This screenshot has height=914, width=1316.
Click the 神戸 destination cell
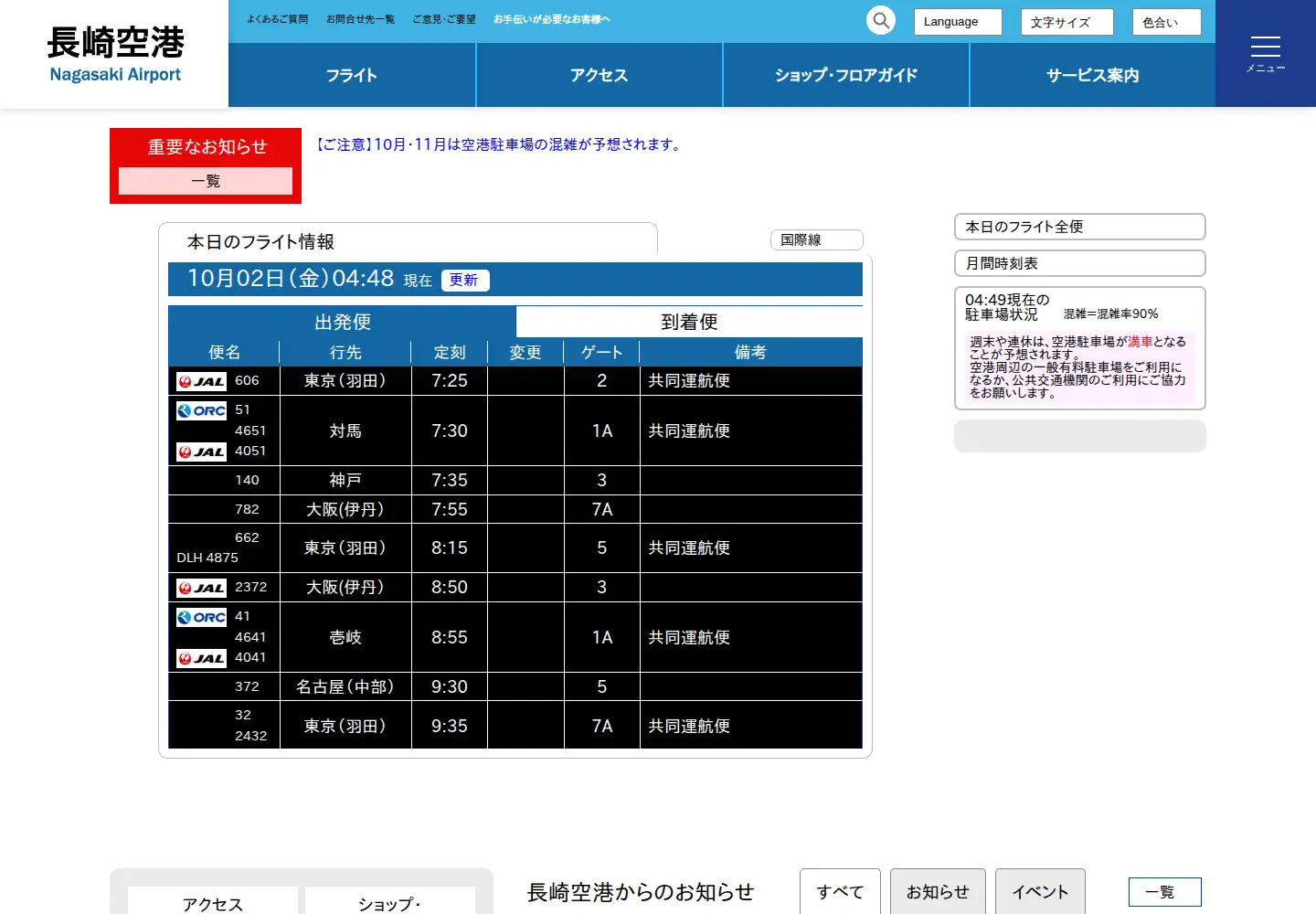tap(345, 480)
